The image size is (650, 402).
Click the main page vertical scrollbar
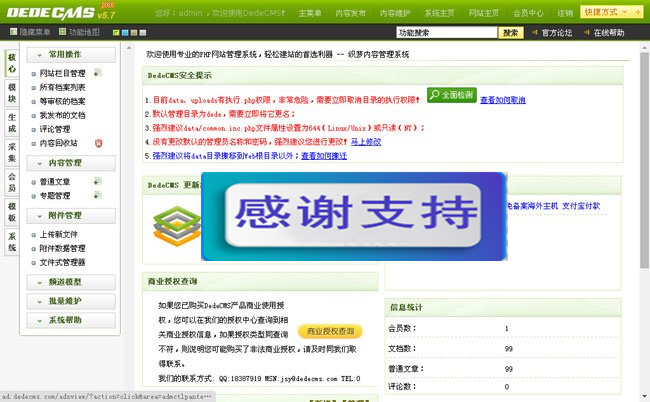point(644,160)
